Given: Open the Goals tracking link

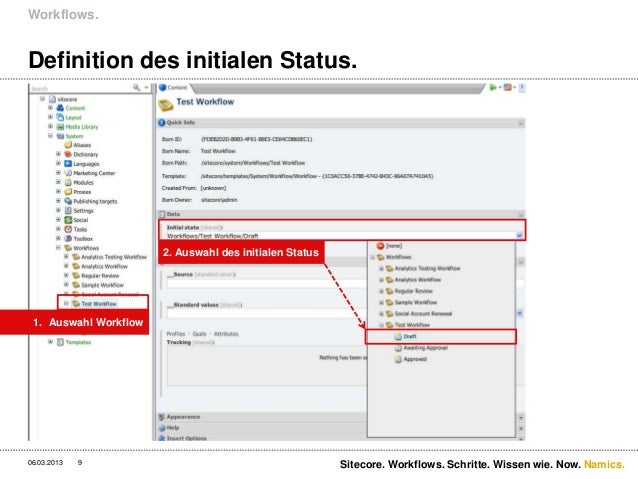Looking at the screenshot, I should pos(199,334).
